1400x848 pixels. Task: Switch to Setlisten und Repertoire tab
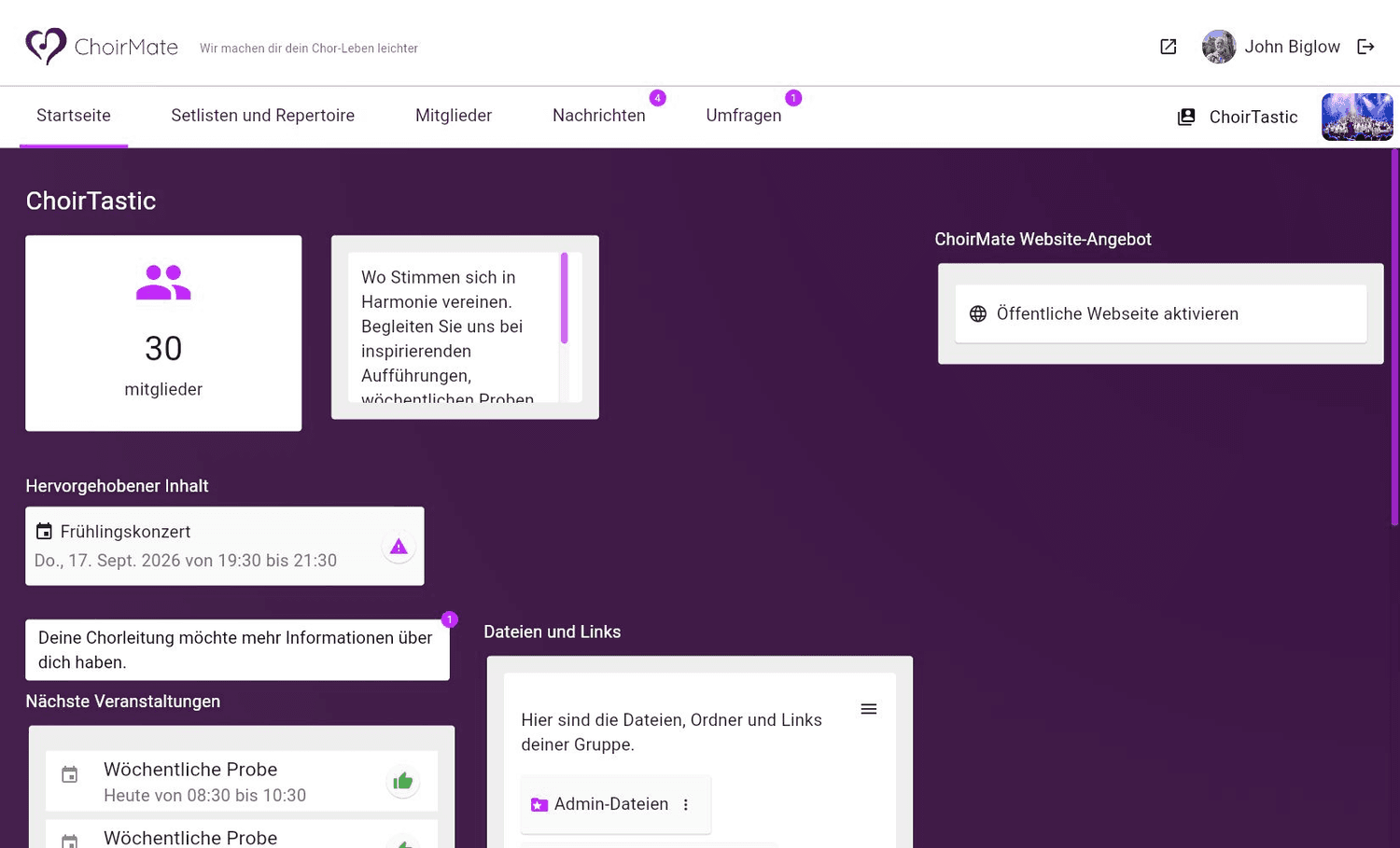click(262, 116)
